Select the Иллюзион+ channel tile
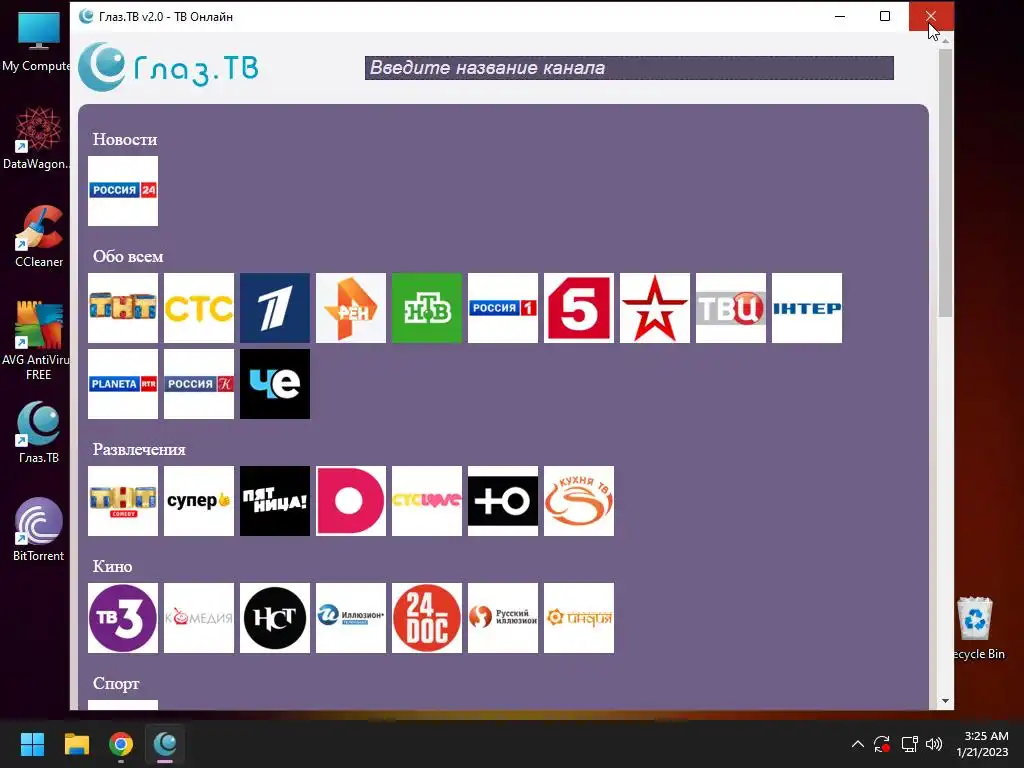This screenshot has height=768, width=1024. tap(351, 618)
